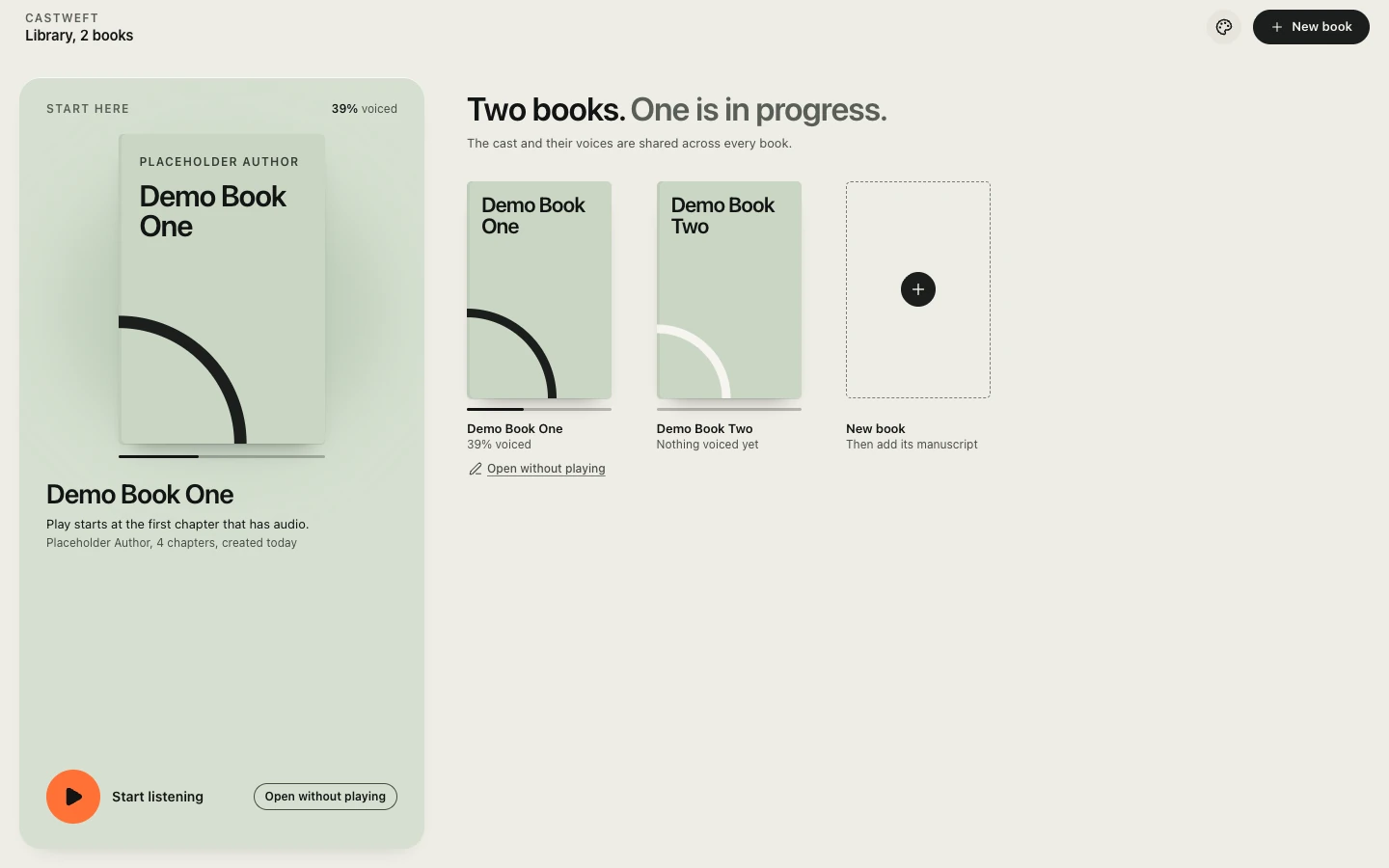
Task: Click the large 'Demo Book One' heading in the featured card
Action: click(140, 495)
